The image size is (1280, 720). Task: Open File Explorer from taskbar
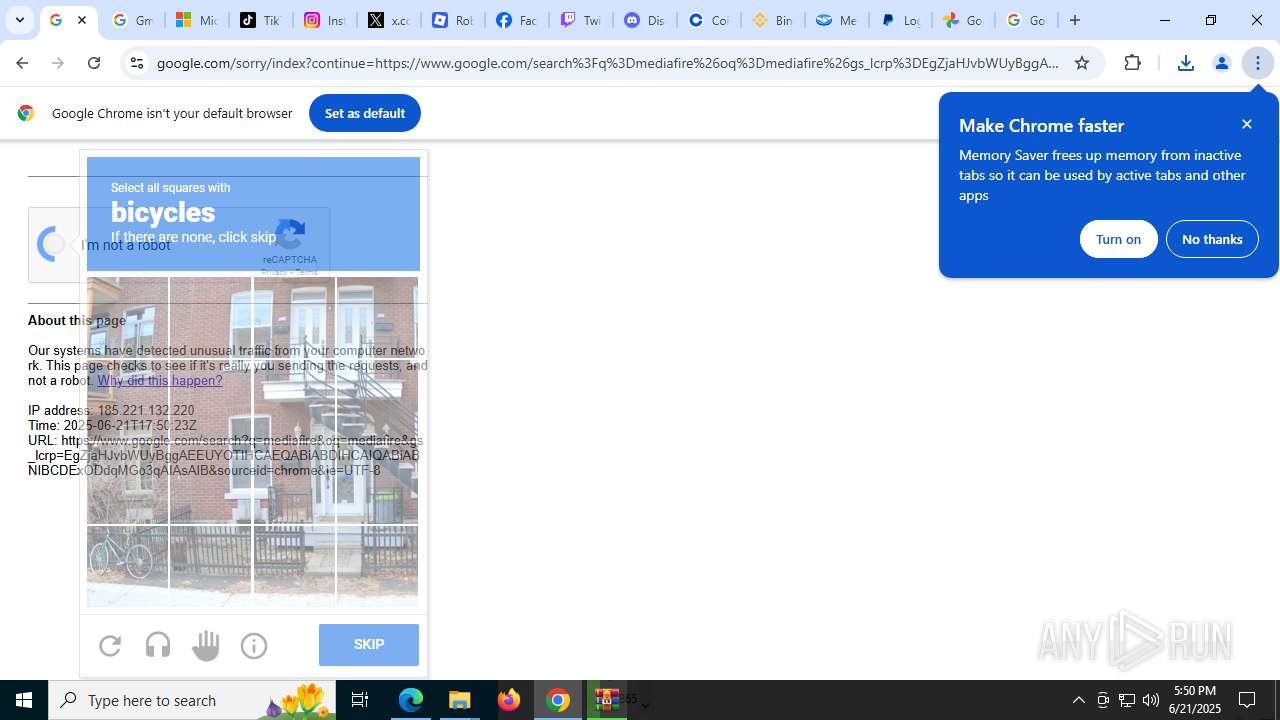pyautogui.click(x=460, y=700)
